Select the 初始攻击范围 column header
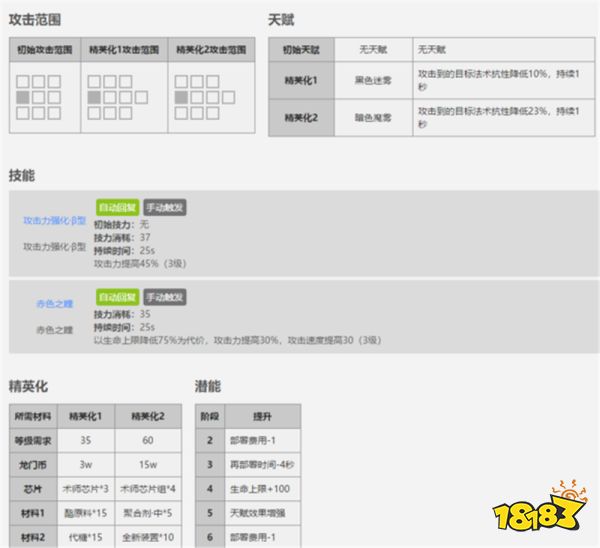 pos(45,49)
